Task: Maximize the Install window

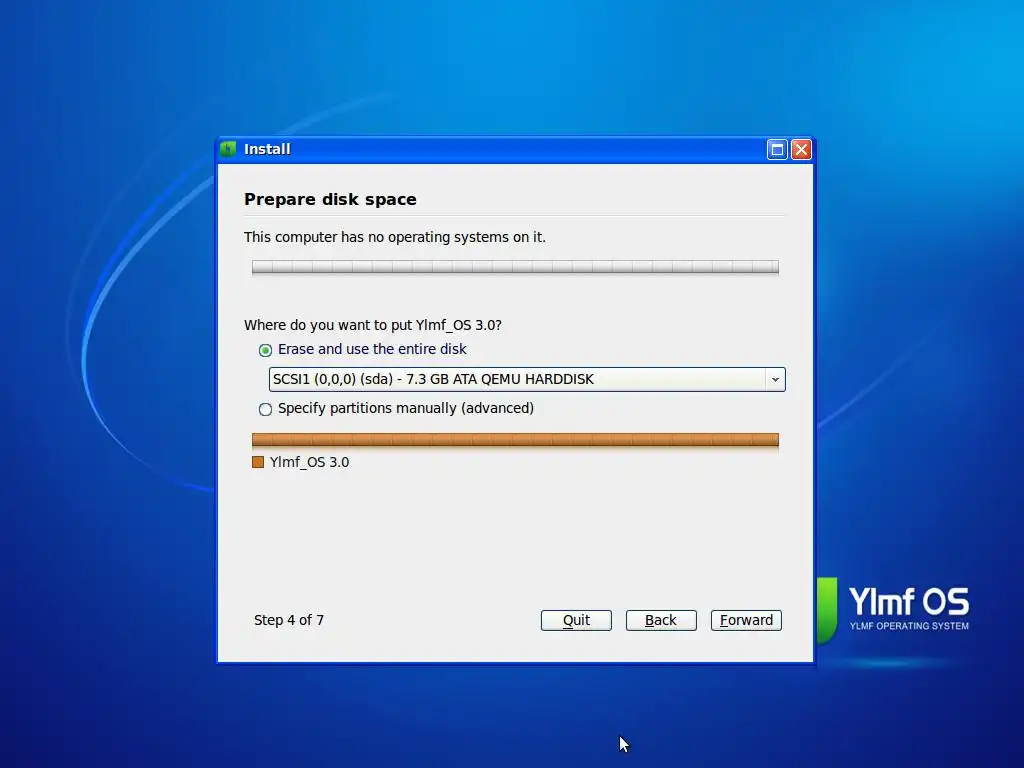Action: 777,150
